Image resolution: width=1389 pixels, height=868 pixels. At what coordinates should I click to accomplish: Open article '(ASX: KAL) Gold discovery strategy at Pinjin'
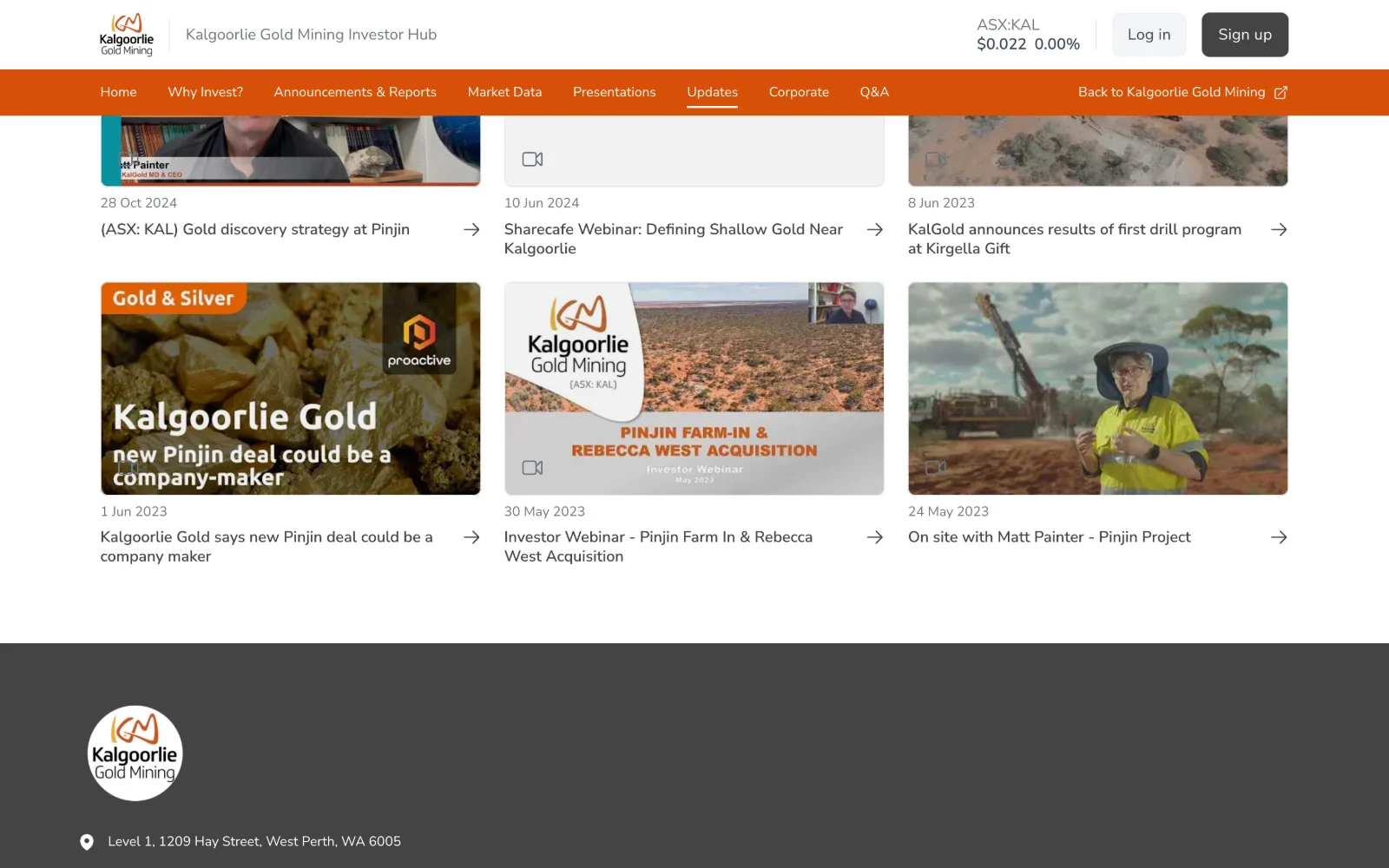click(255, 230)
